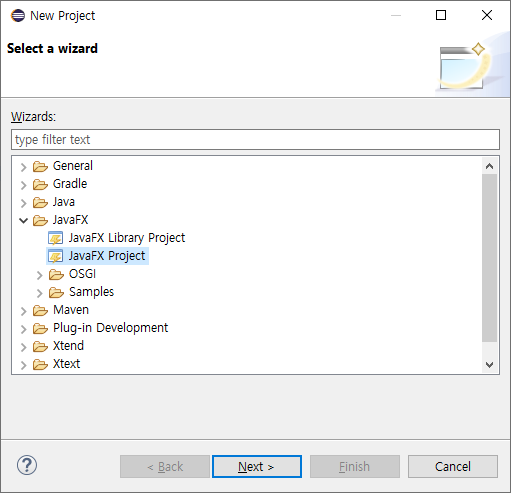Open the help question mark icon
This screenshot has width=511, height=493.
(x=27, y=465)
